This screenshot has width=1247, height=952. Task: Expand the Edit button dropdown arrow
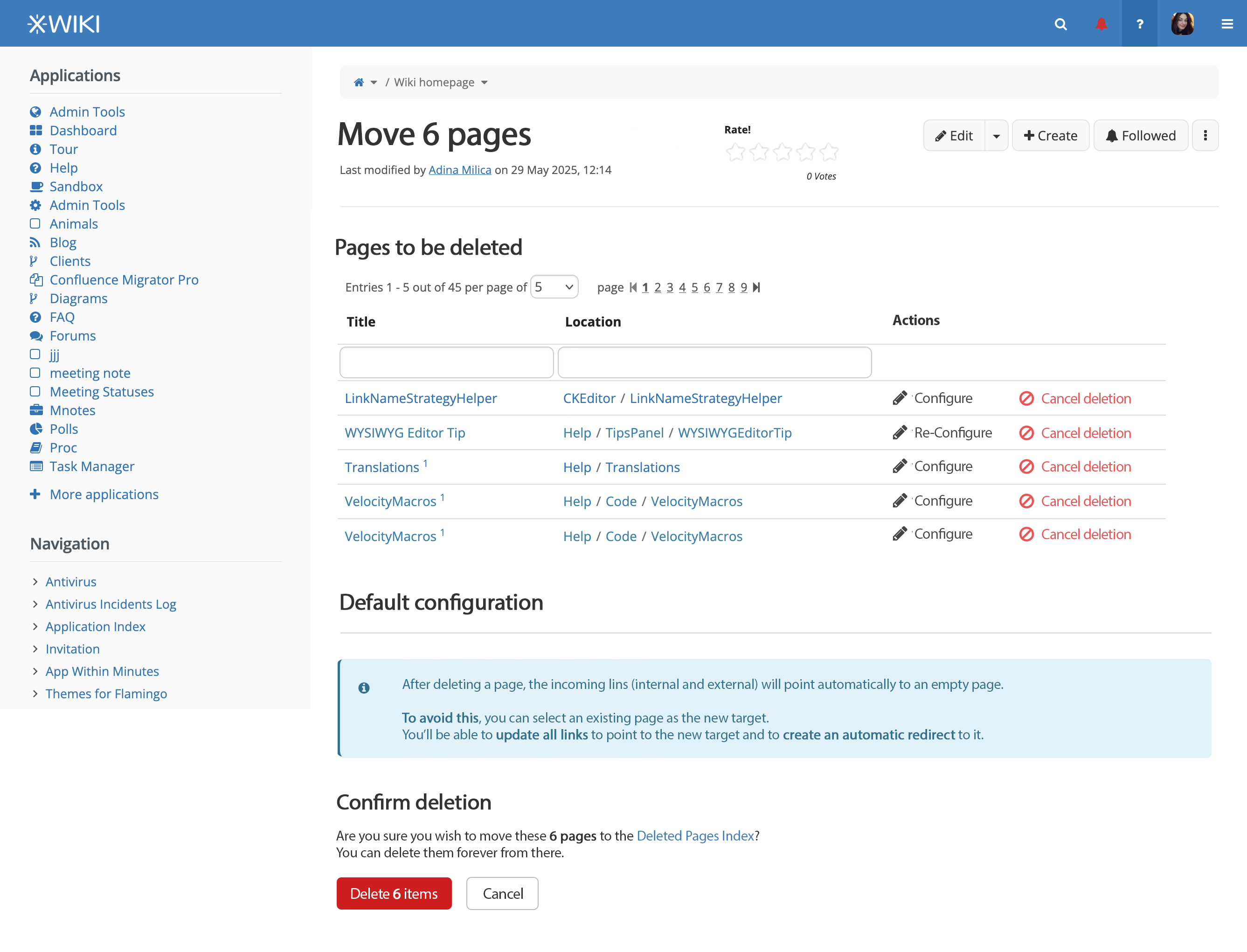[x=996, y=136]
